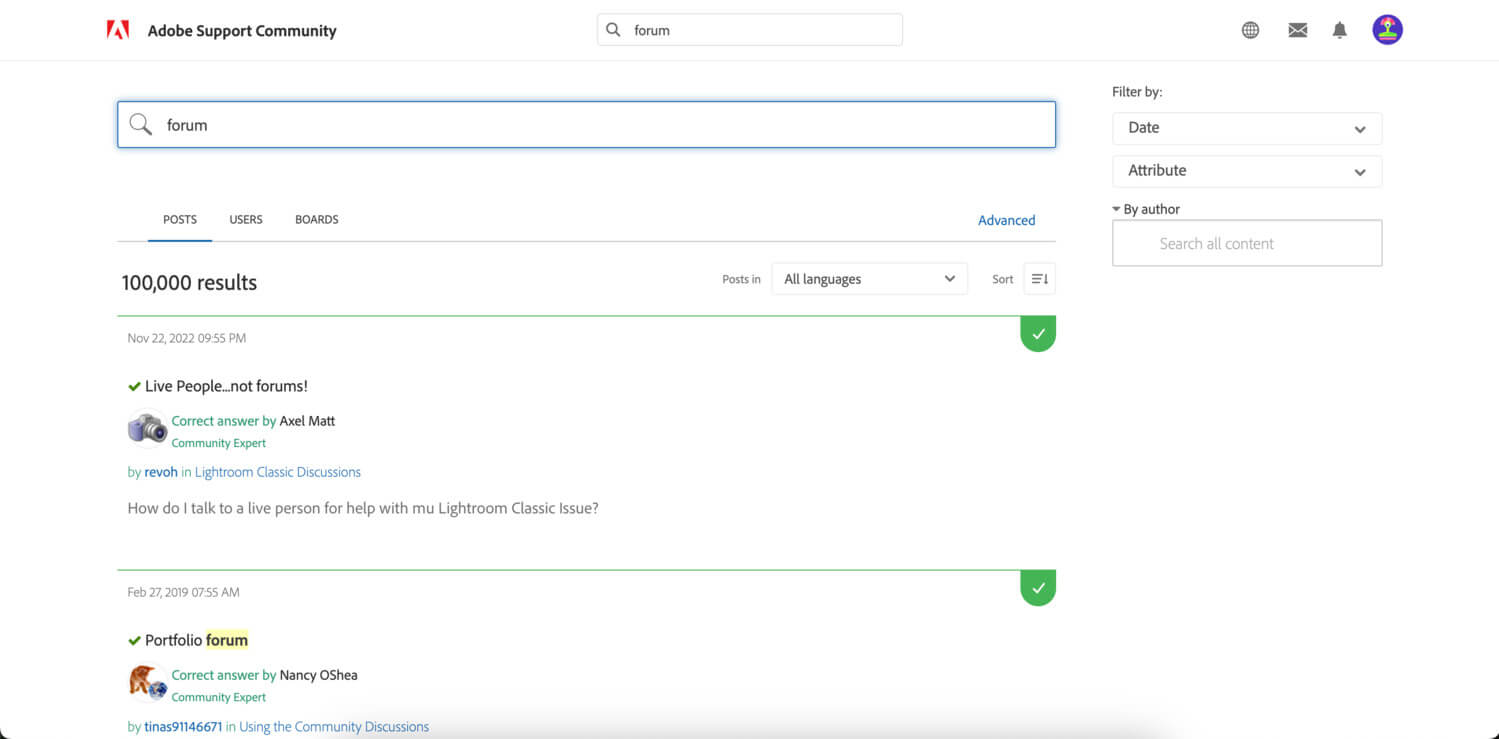Image resolution: width=1499 pixels, height=739 pixels.
Task: Focus the header search field
Action: pyautogui.click(x=750, y=30)
